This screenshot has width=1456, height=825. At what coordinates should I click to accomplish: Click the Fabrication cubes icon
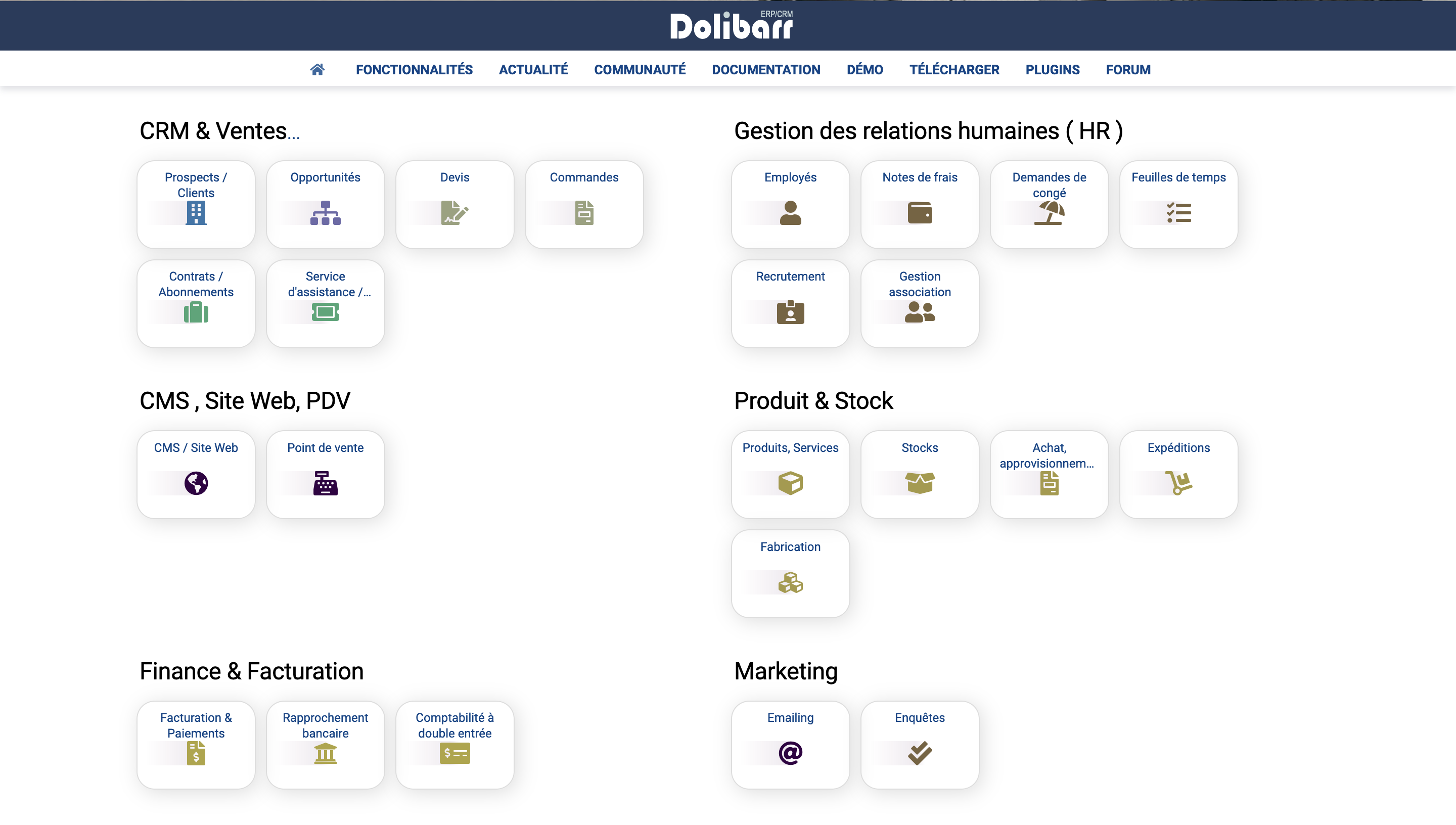pyautogui.click(x=790, y=582)
